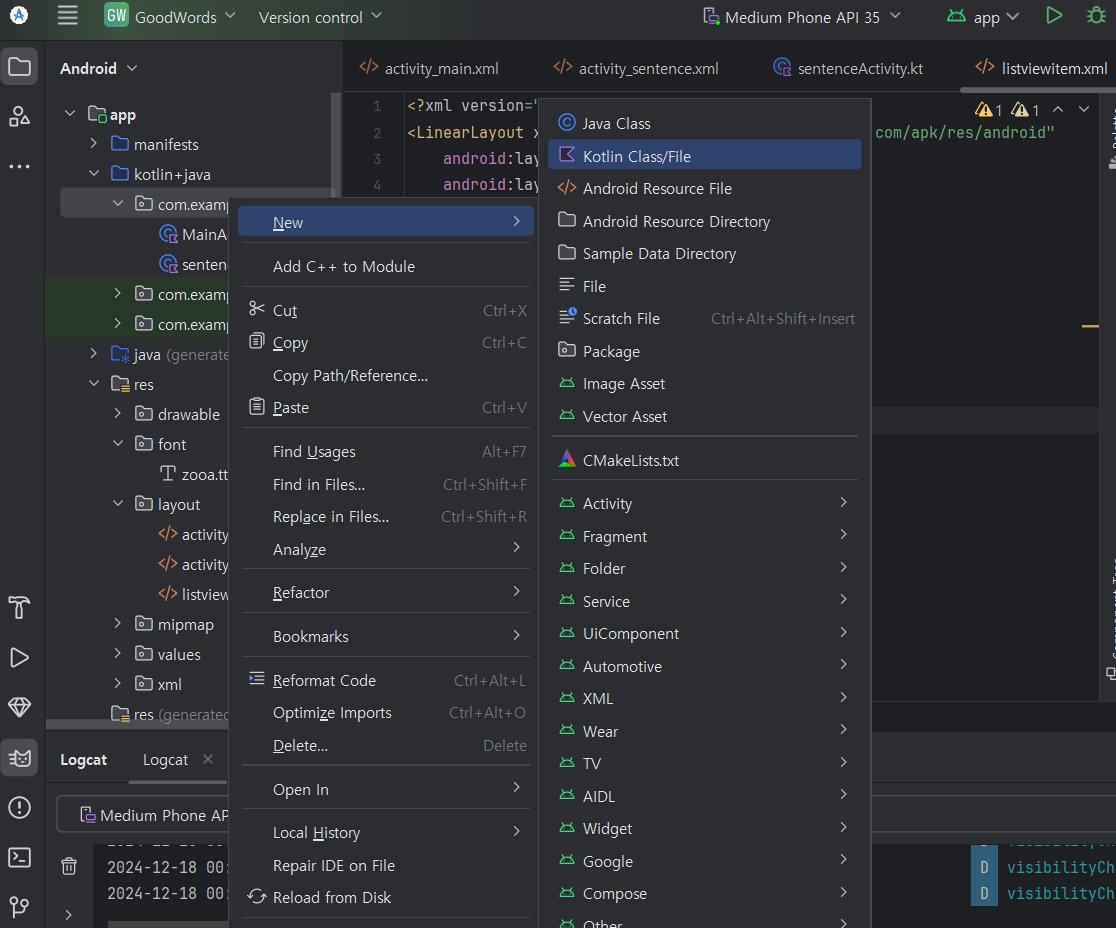The image size is (1116, 928).
Task: Choose Android Resource Directory
Action: coord(705,221)
